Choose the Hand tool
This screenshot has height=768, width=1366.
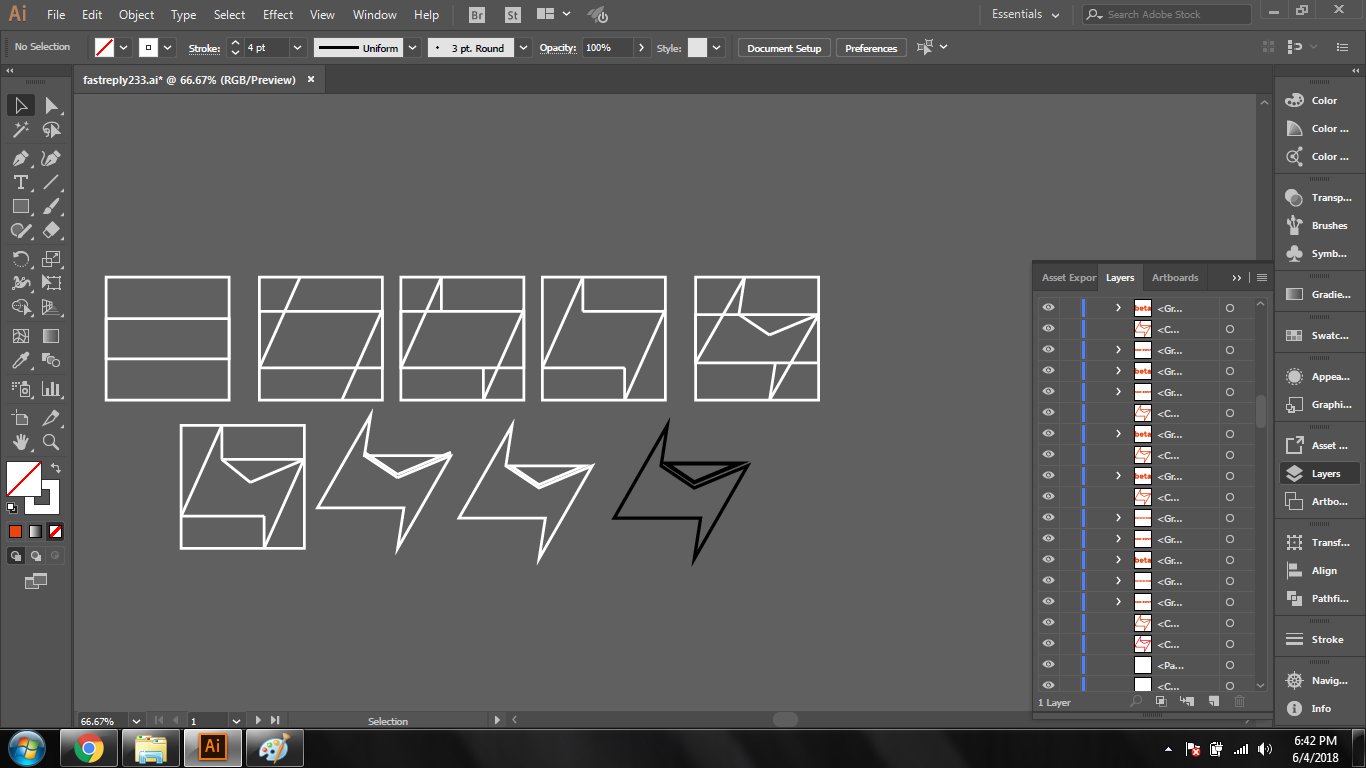[x=20, y=442]
